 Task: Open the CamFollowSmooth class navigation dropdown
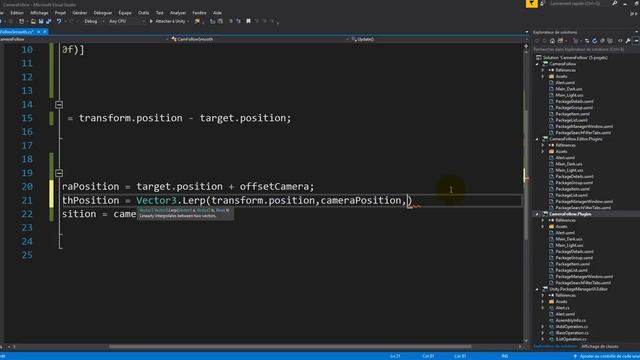260,39
